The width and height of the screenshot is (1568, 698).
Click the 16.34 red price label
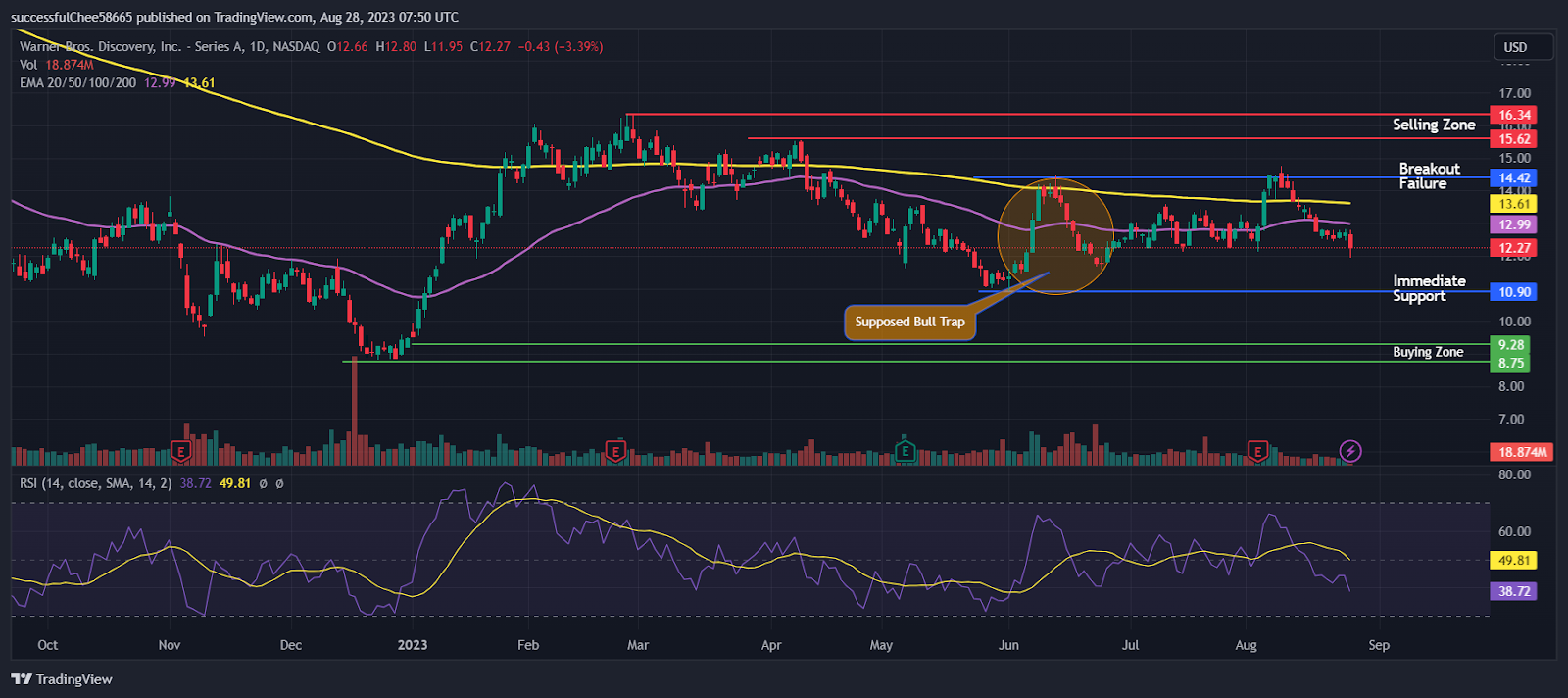tap(1514, 115)
